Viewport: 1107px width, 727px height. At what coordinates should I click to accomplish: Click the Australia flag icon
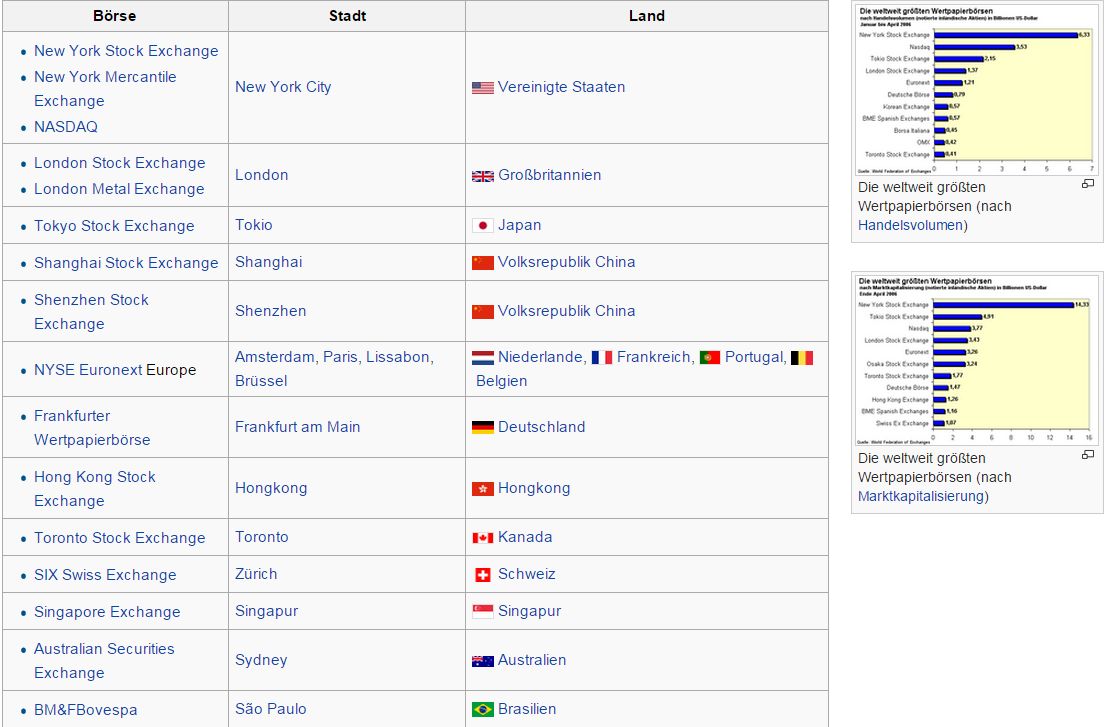[x=483, y=661]
